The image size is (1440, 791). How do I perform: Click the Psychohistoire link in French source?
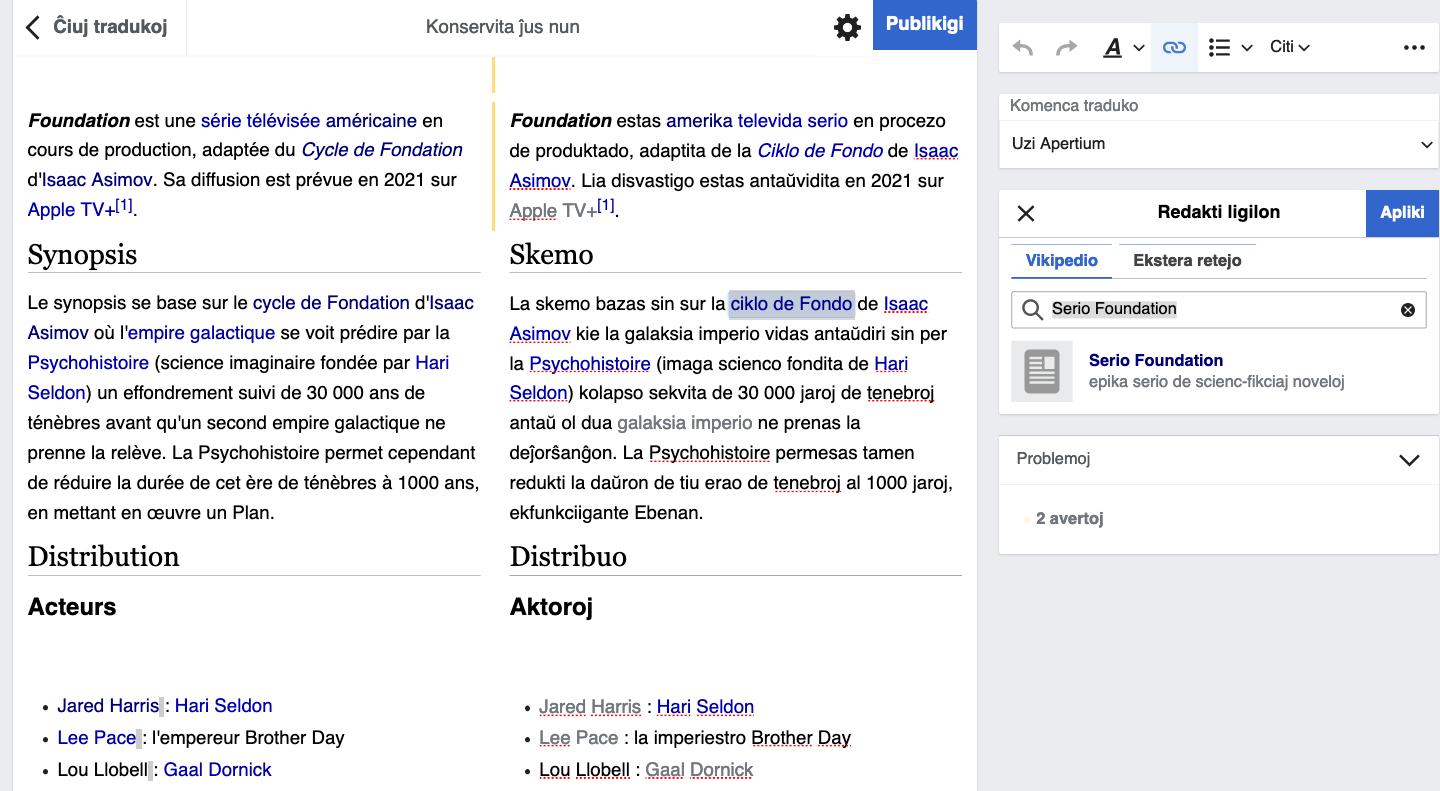88,363
